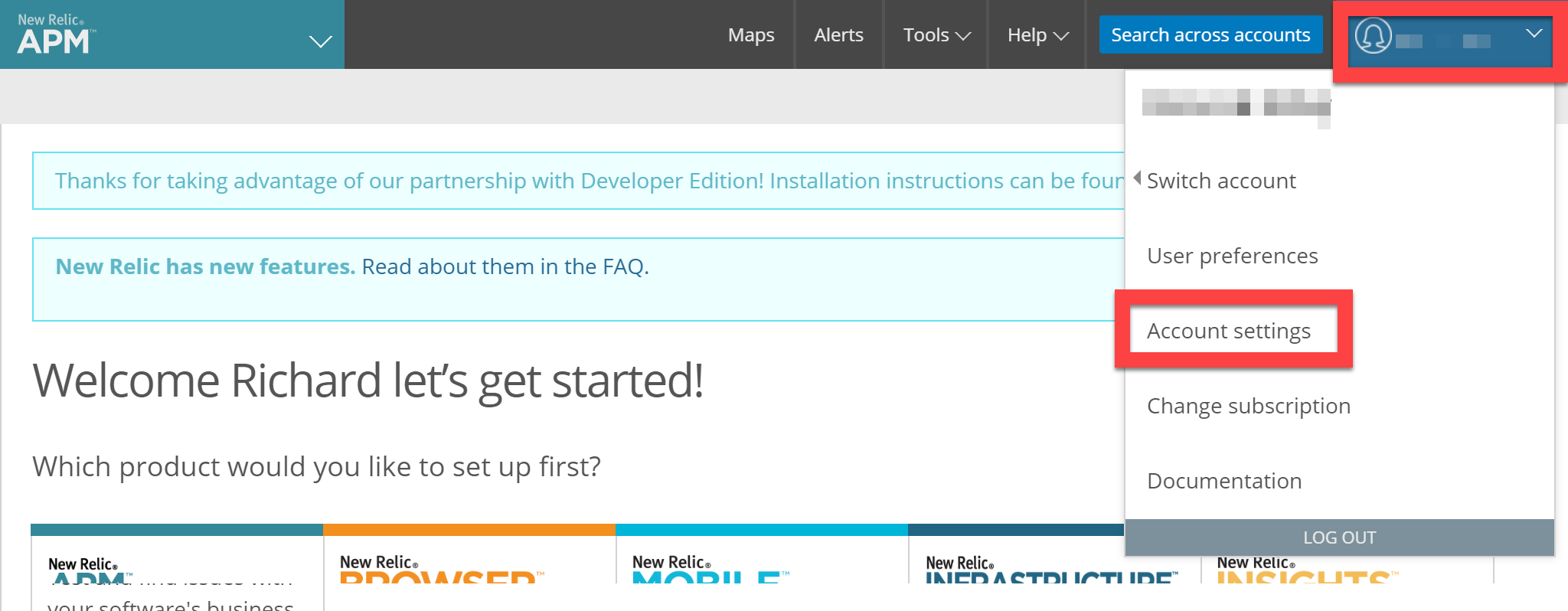
Task: Click 'Which product would you like to set up first?' text
Action: 316,466
